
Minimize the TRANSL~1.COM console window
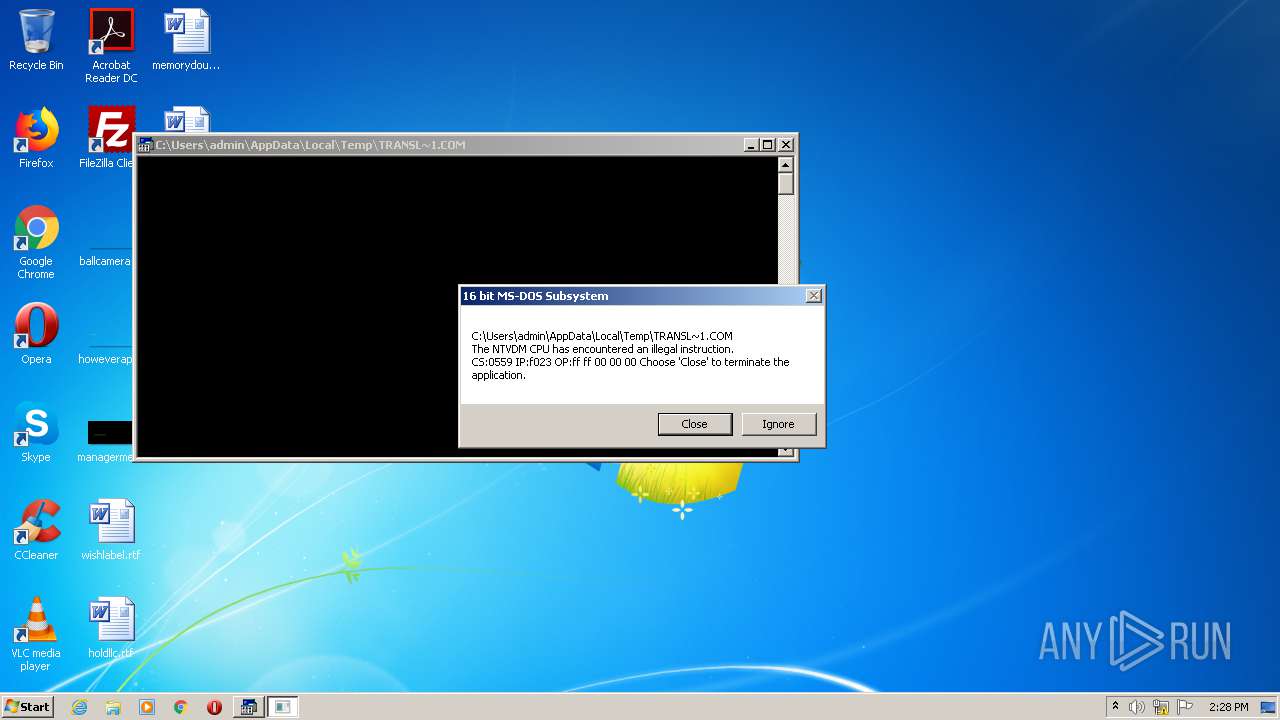[x=751, y=145]
